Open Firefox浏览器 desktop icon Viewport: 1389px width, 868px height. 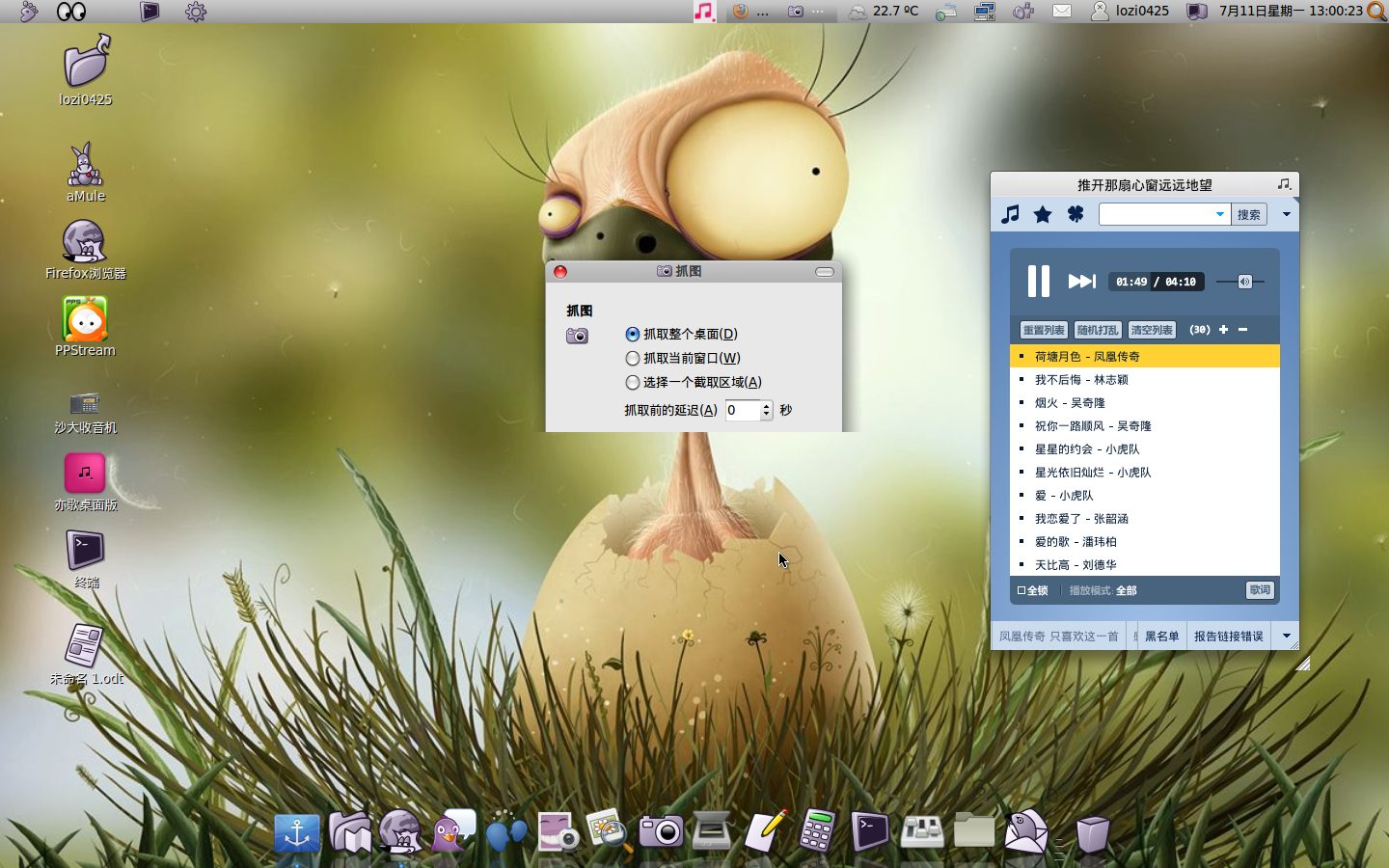pos(86,249)
